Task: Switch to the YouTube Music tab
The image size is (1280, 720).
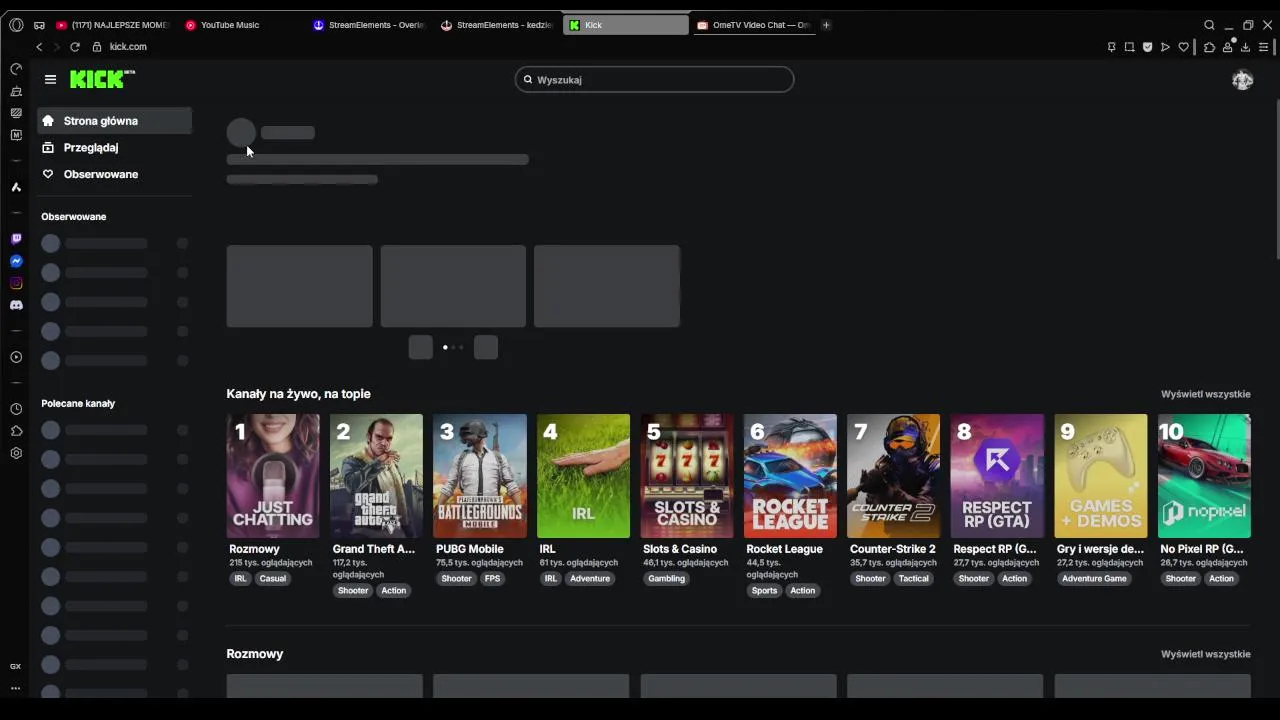Action: point(240,25)
